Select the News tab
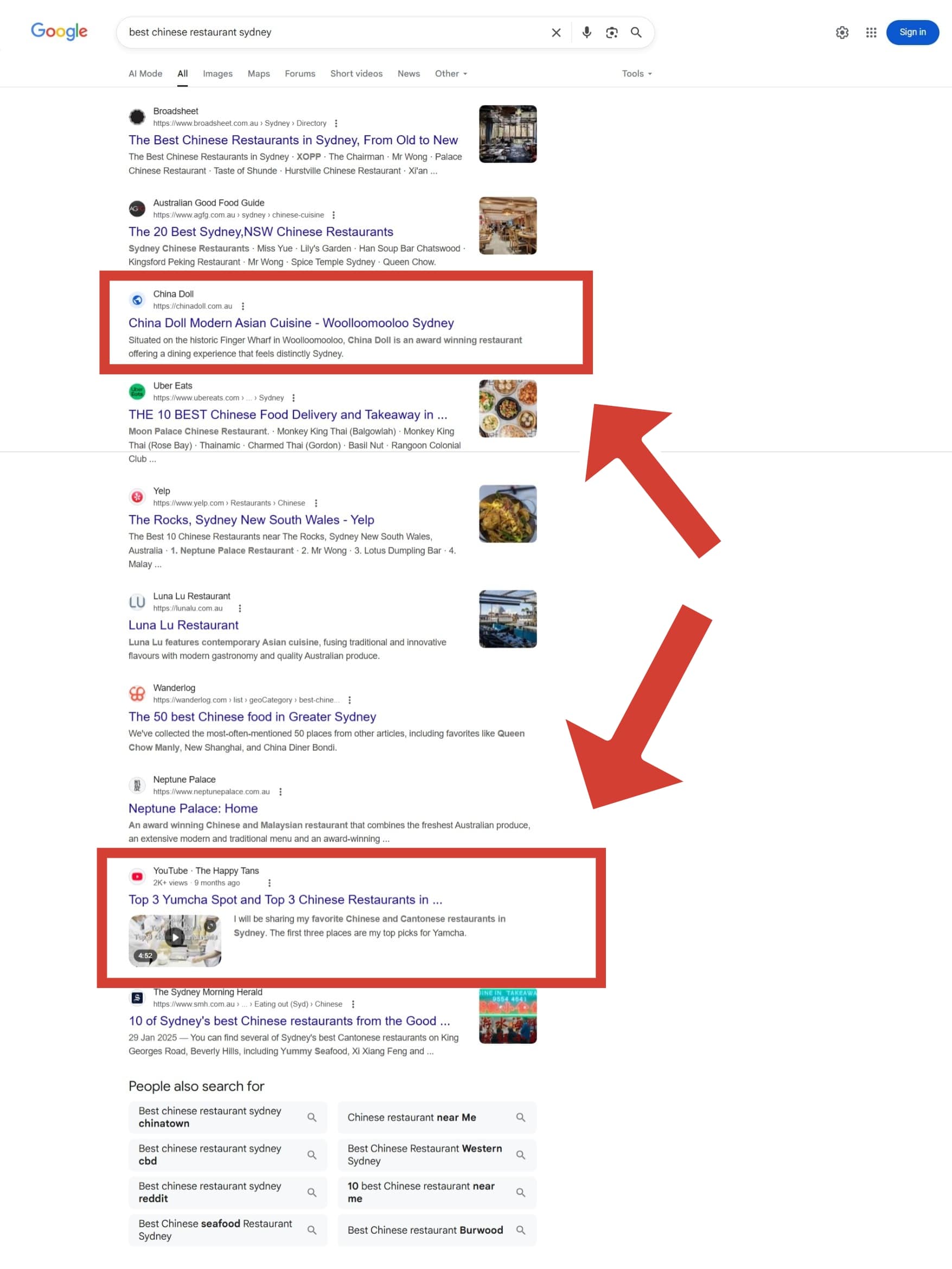This screenshot has width=952, height=1269. (409, 74)
